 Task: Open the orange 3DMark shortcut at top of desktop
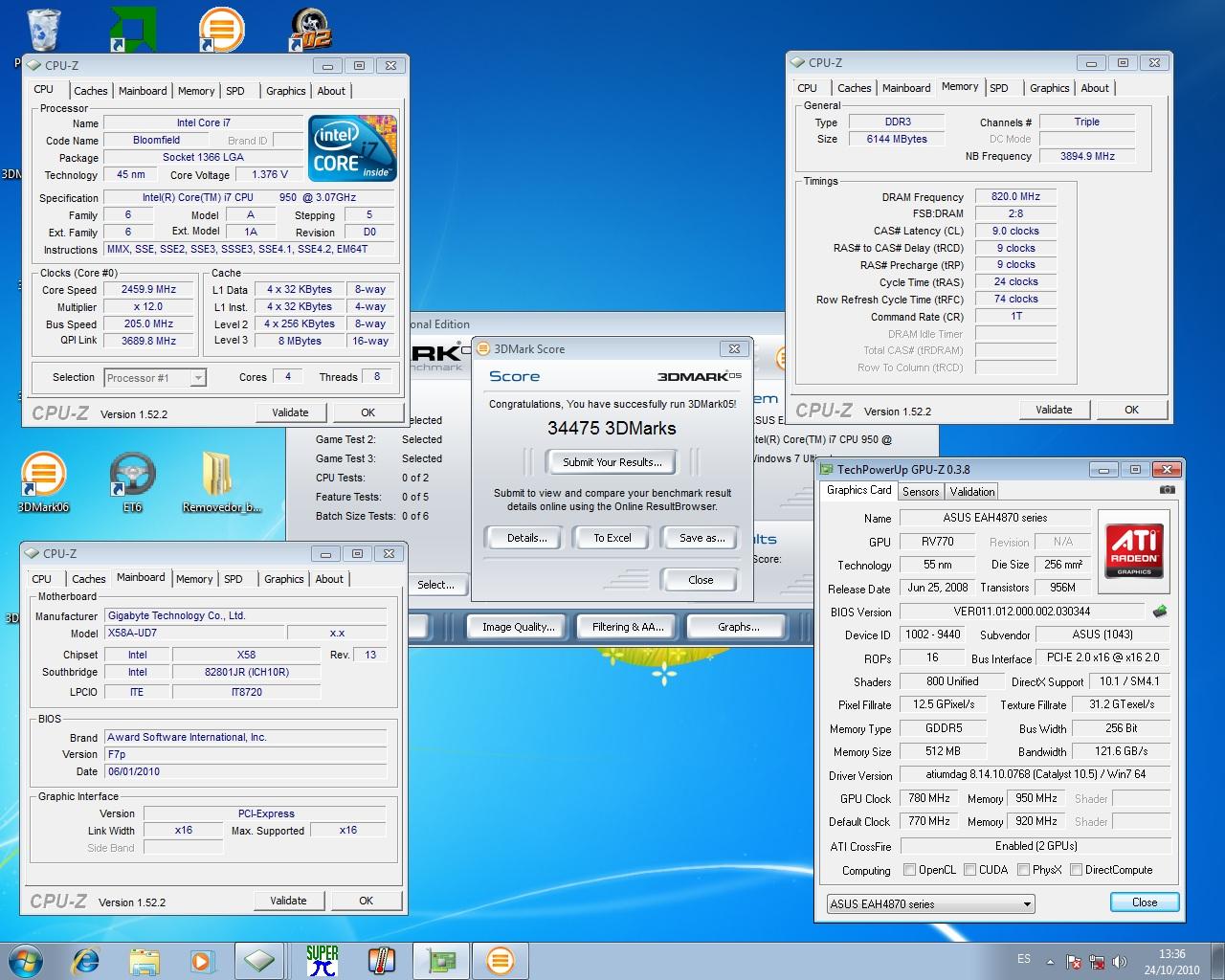[x=221, y=29]
